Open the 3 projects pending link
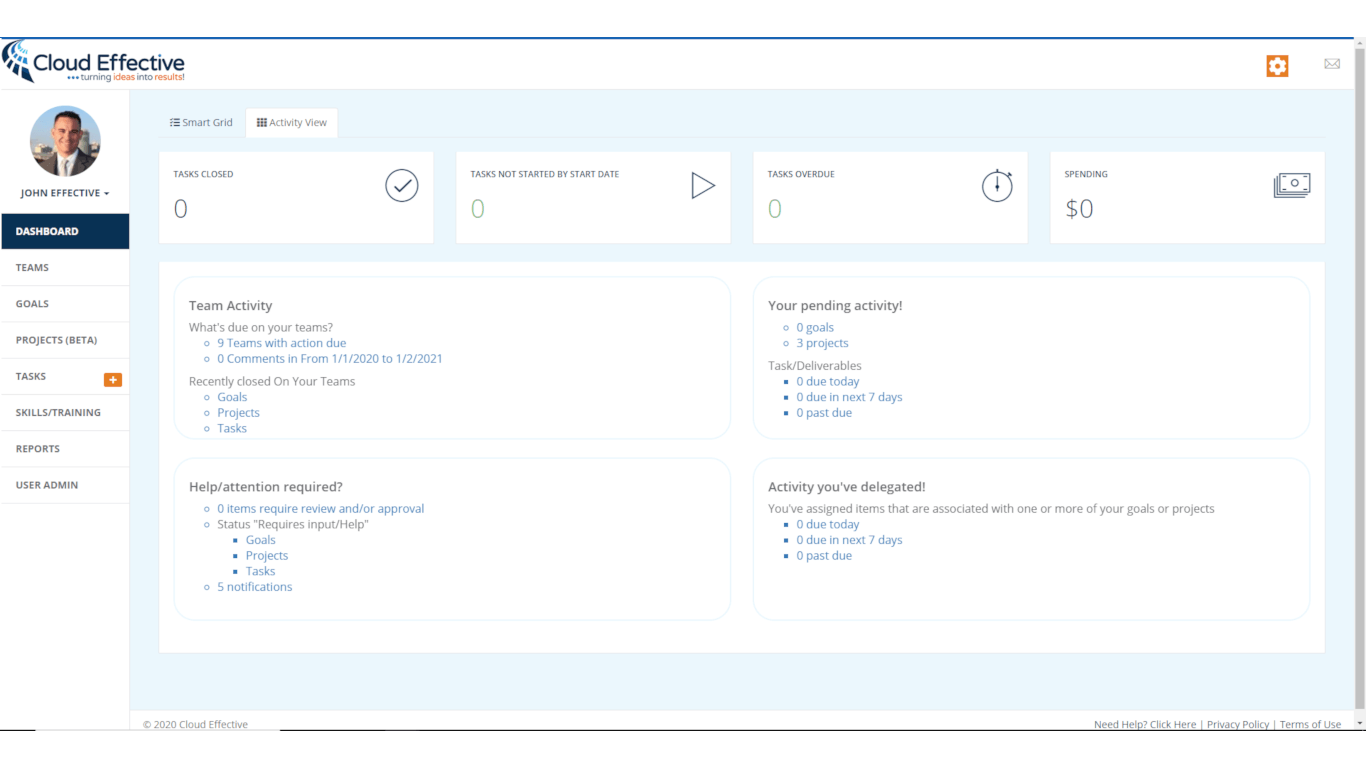 point(822,343)
